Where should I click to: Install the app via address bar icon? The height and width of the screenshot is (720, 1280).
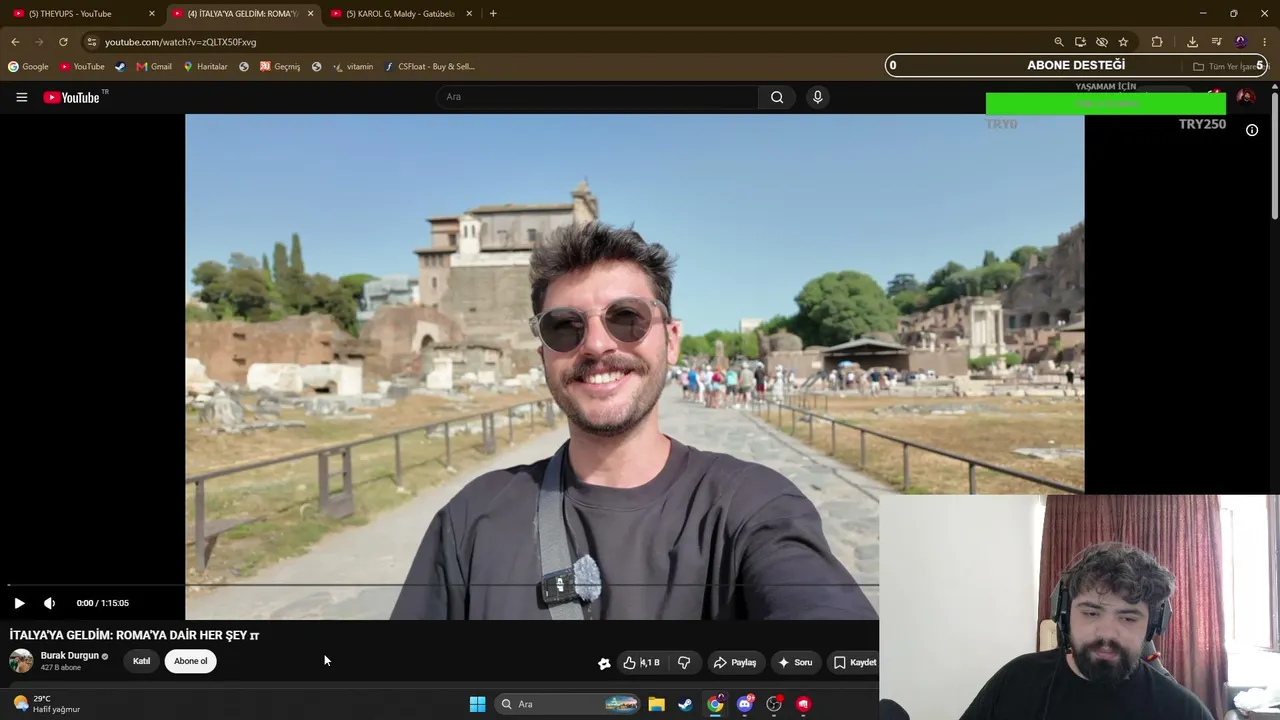pyautogui.click(x=1080, y=42)
